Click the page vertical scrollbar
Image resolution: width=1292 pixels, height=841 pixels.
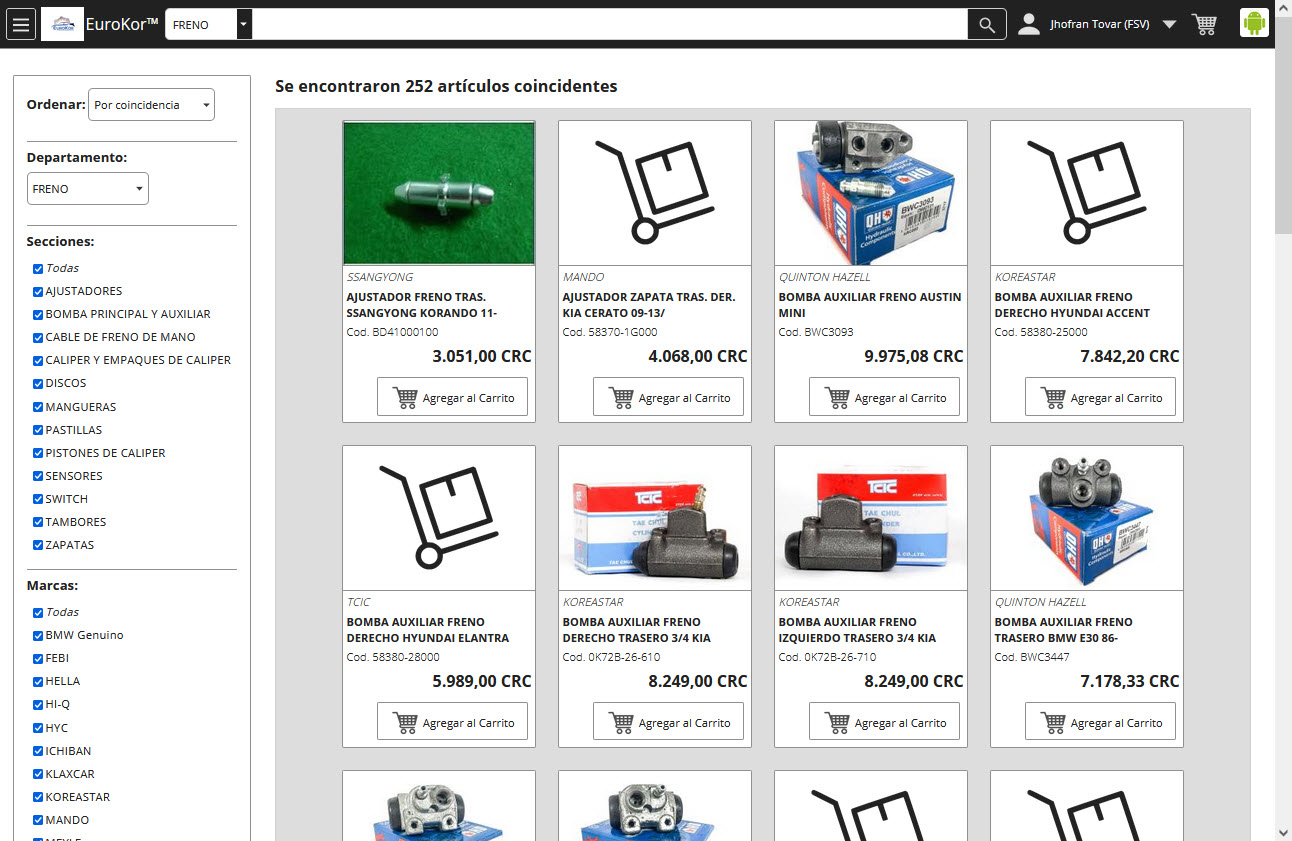pyautogui.click(x=1283, y=400)
